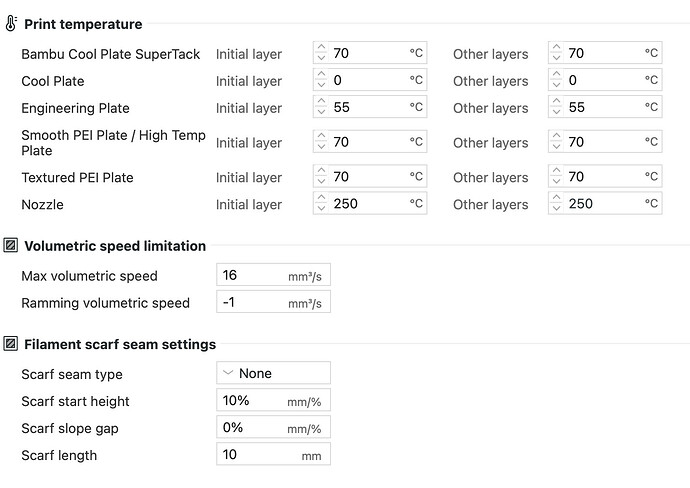Decrease Cool Plate other layers temperature stepper
690x488 pixels.
click(556, 85)
